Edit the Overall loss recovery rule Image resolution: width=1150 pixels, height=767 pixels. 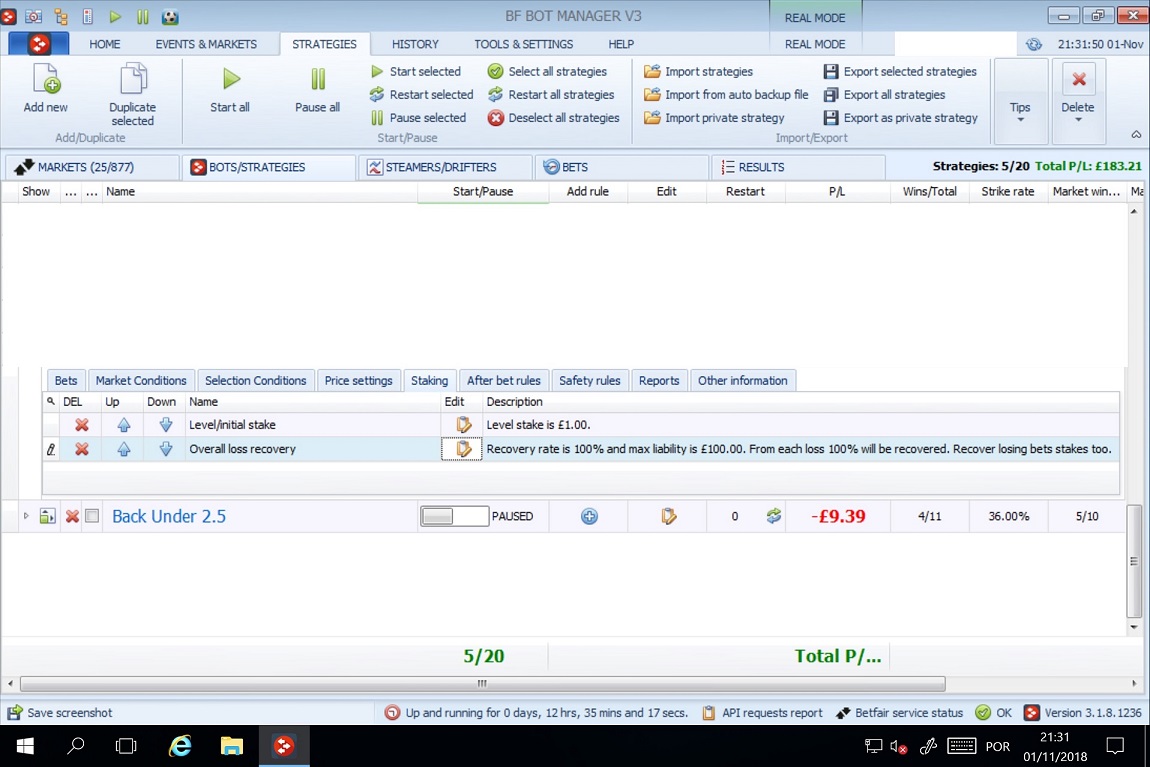tap(464, 449)
